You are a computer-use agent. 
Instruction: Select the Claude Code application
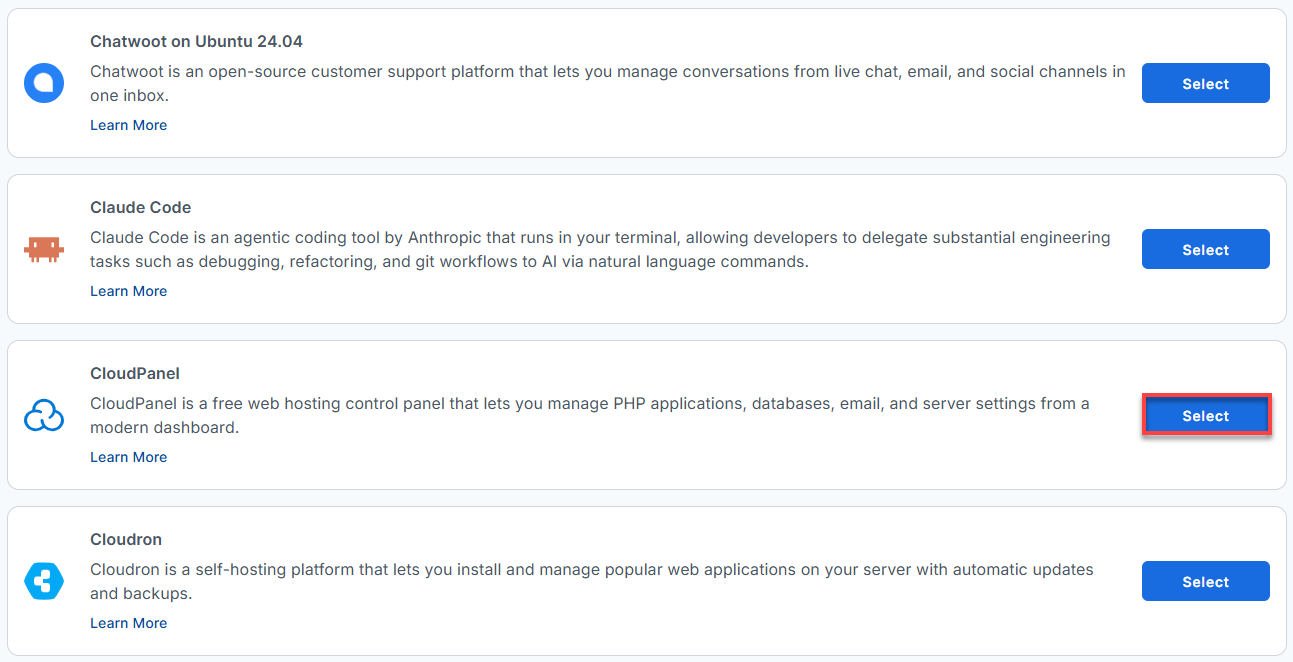[1206, 250]
